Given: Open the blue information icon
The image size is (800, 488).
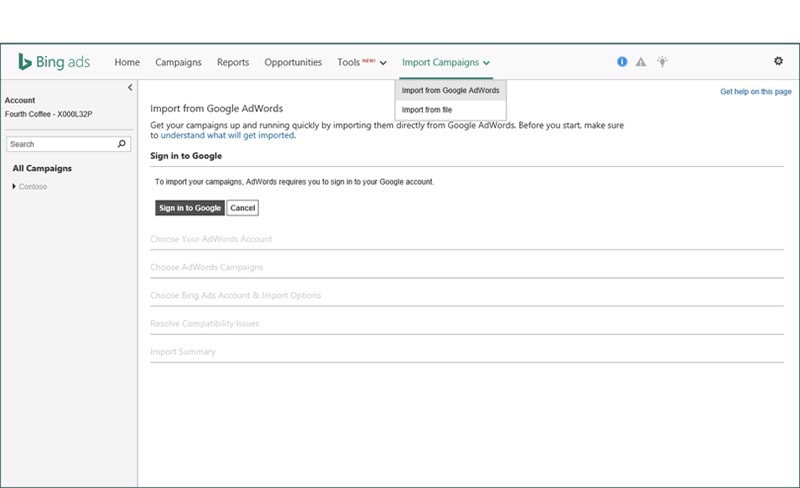Looking at the screenshot, I should pyautogui.click(x=622, y=62).
